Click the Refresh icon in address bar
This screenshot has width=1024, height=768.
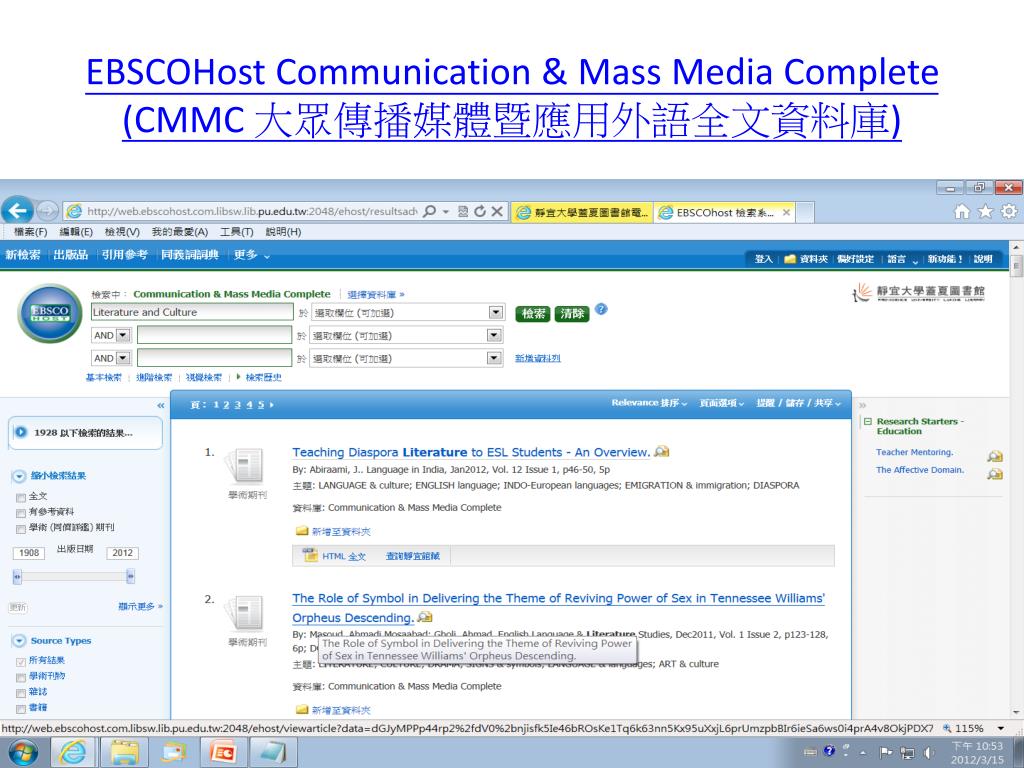coord(480,212)
